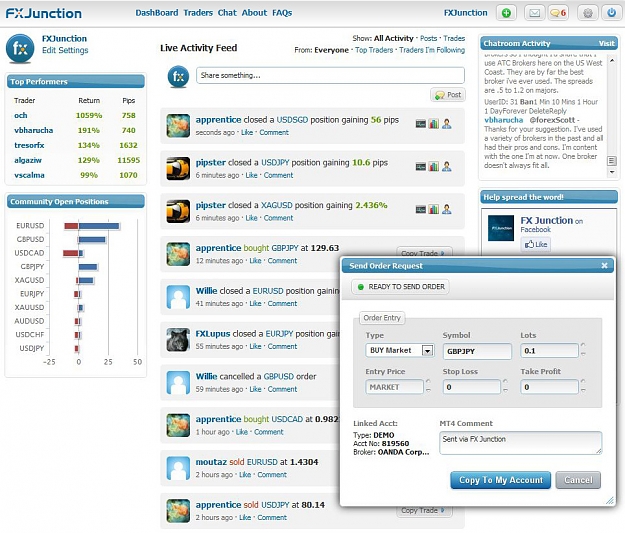Filter feed to show Trades only

pyautogui.click(x=454, y=38)
